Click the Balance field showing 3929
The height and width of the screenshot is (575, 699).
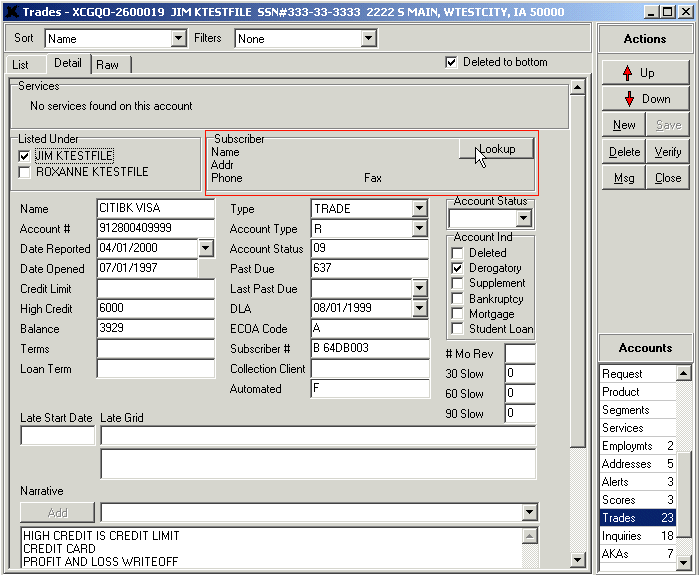click(155, 328)
